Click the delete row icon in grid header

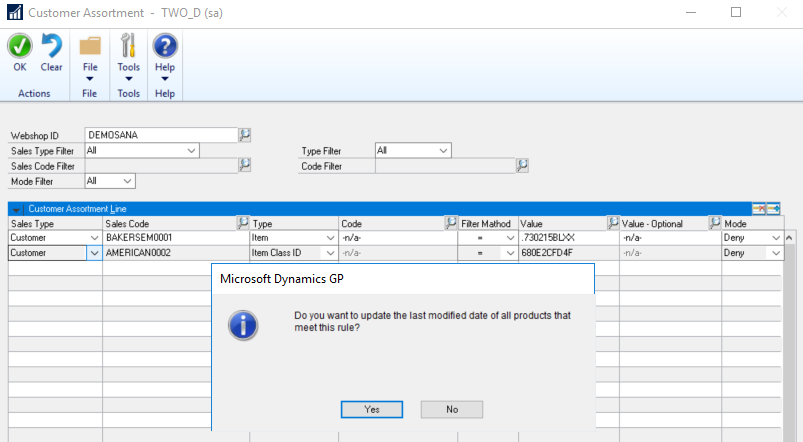(x=759, y=208)
